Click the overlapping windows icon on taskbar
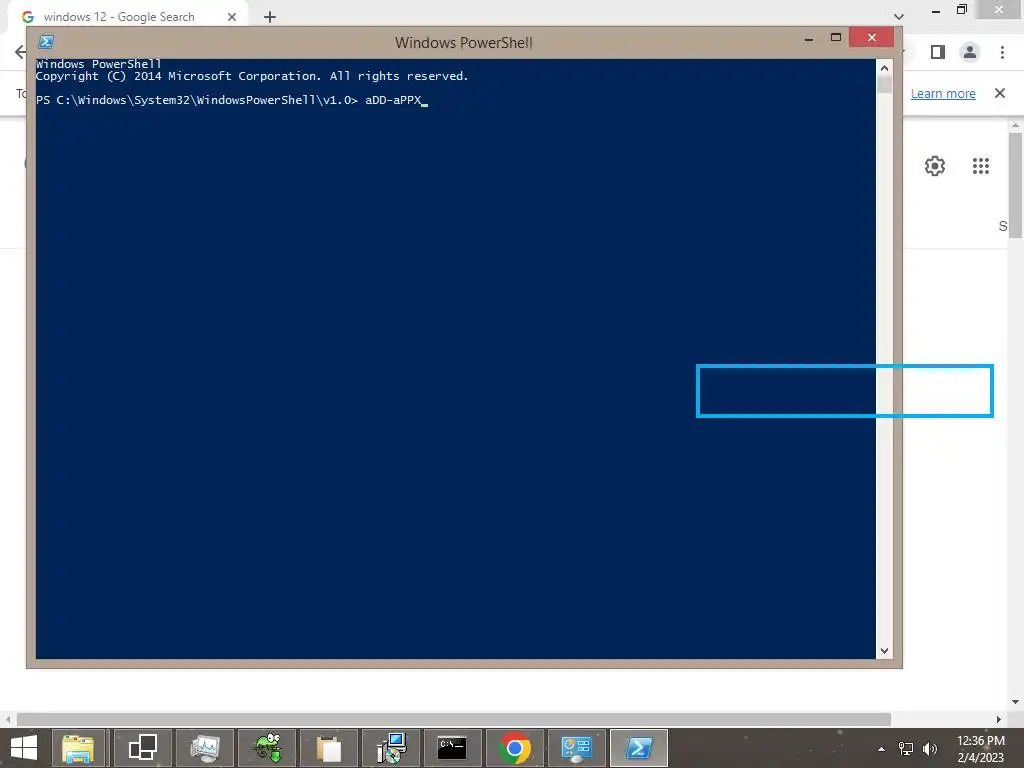 tap(142, 748)
